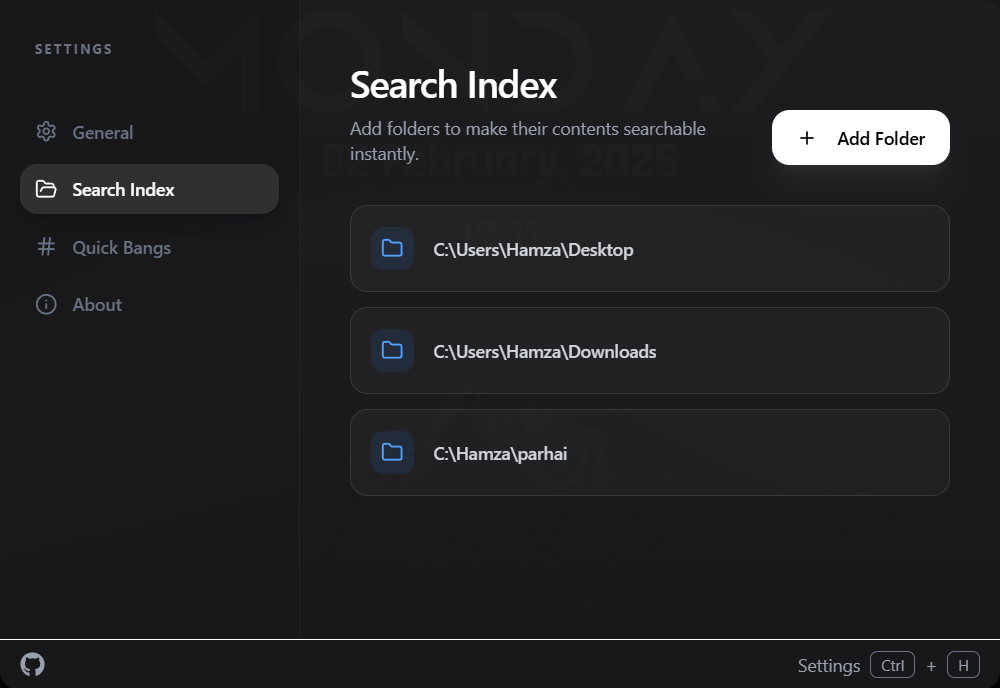Image resolution: width=1000 pixels, height=688 pixels.
Task: Open the Quick Bangs label in sidebar
Action: tap(121, 247)
